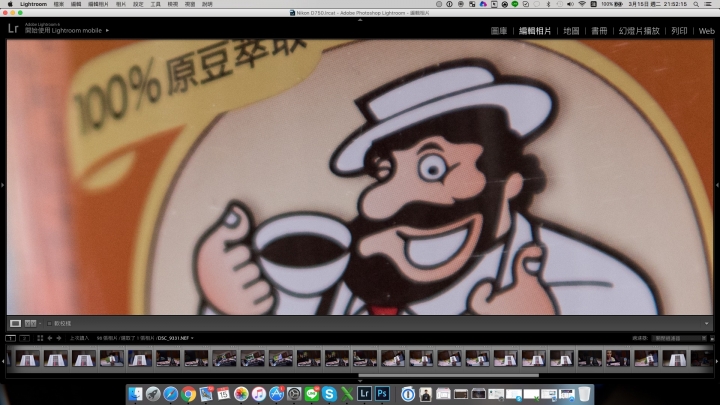Open 1Password from the Dock
This screenshot has width=720, height=405.
(408, 394)
